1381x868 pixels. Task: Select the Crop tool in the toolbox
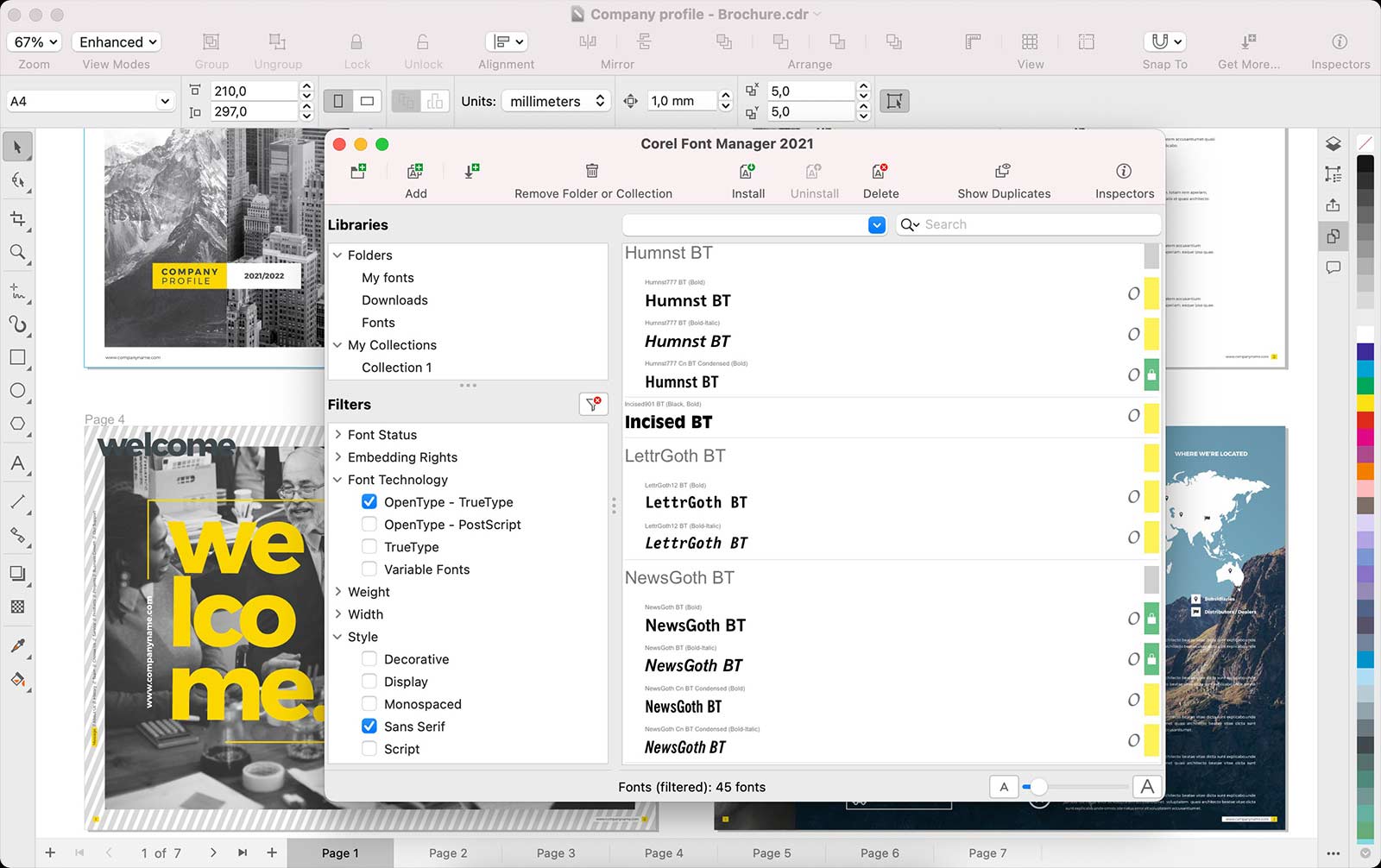point(17,218)
